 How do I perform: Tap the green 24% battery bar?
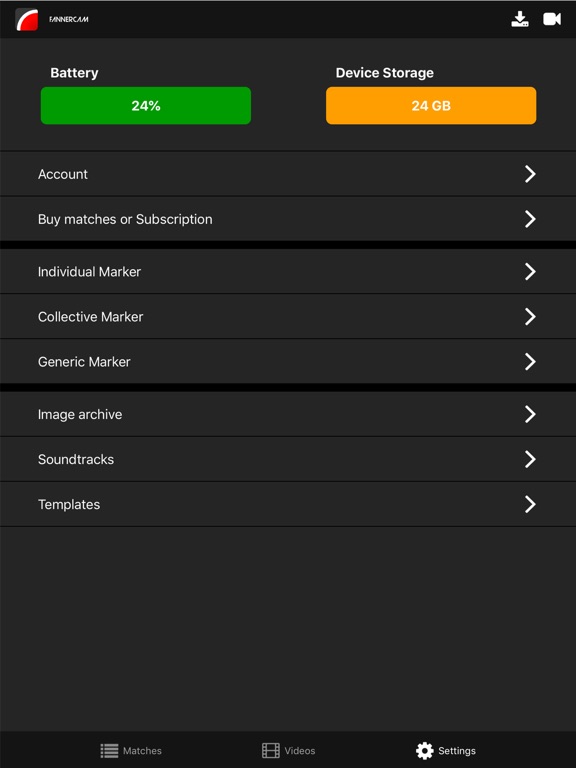tap(146, 105)
